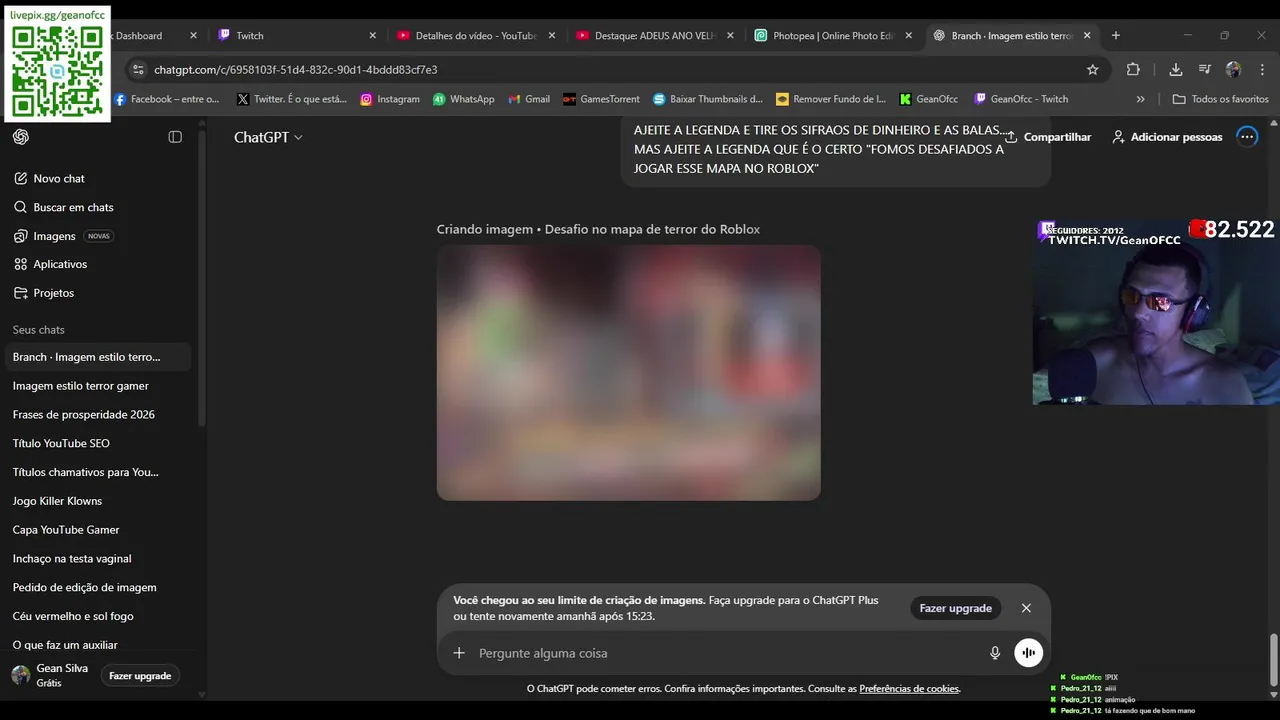
Task: Open the Chrome profile avatar
Action: coord(1233,70)
